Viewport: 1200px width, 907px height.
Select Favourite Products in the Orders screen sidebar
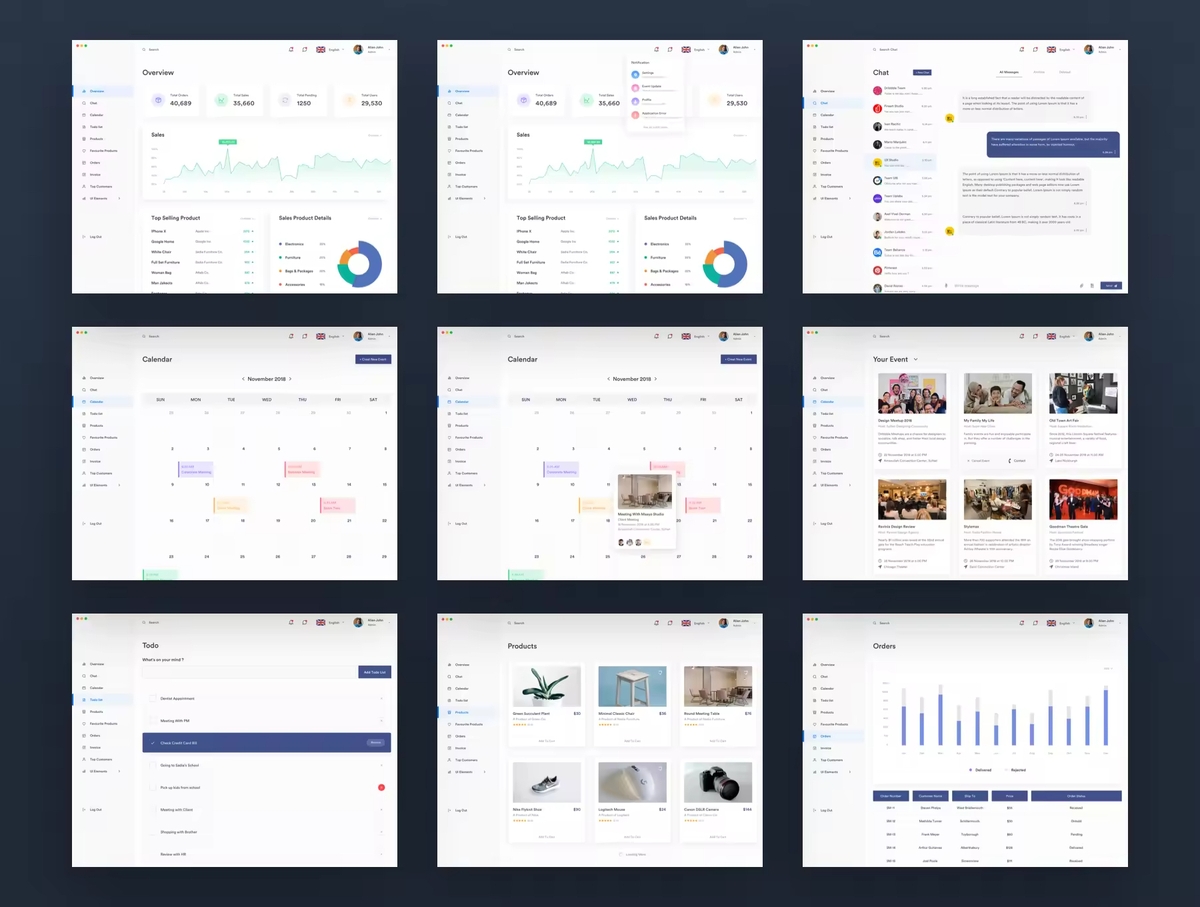(835, 724)
